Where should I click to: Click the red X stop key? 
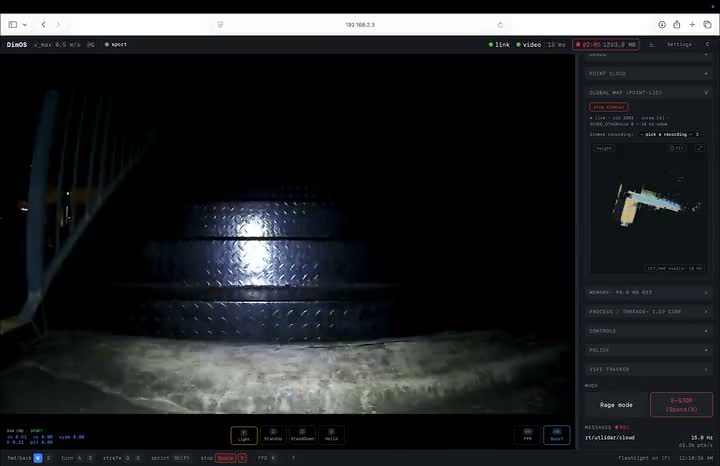242,458
